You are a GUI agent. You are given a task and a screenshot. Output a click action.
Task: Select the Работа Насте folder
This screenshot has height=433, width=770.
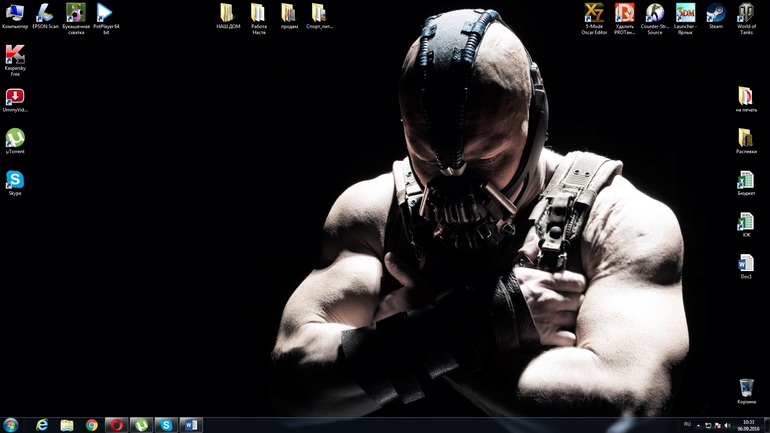[x=258, y=13]
